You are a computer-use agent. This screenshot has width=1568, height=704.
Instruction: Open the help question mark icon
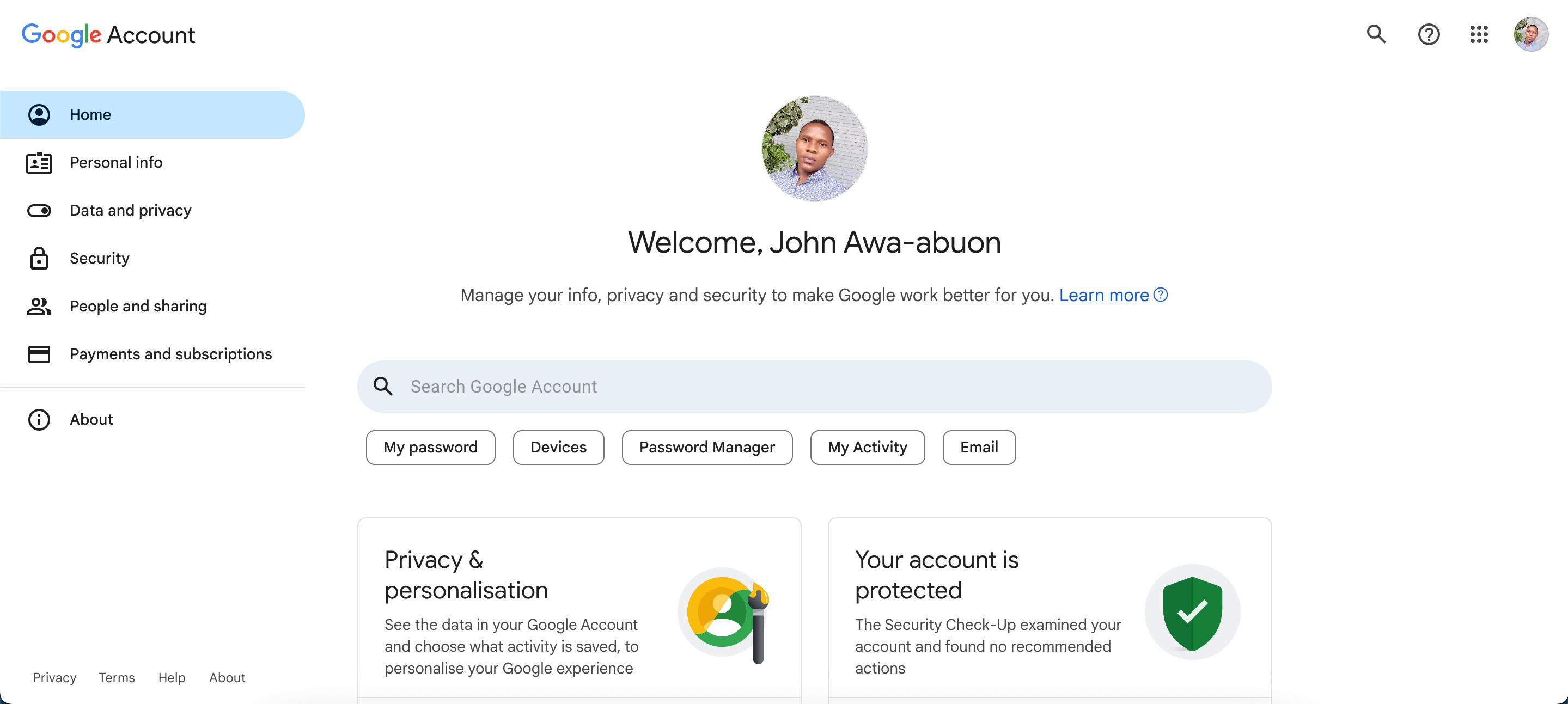click(x=1428, y=34)
